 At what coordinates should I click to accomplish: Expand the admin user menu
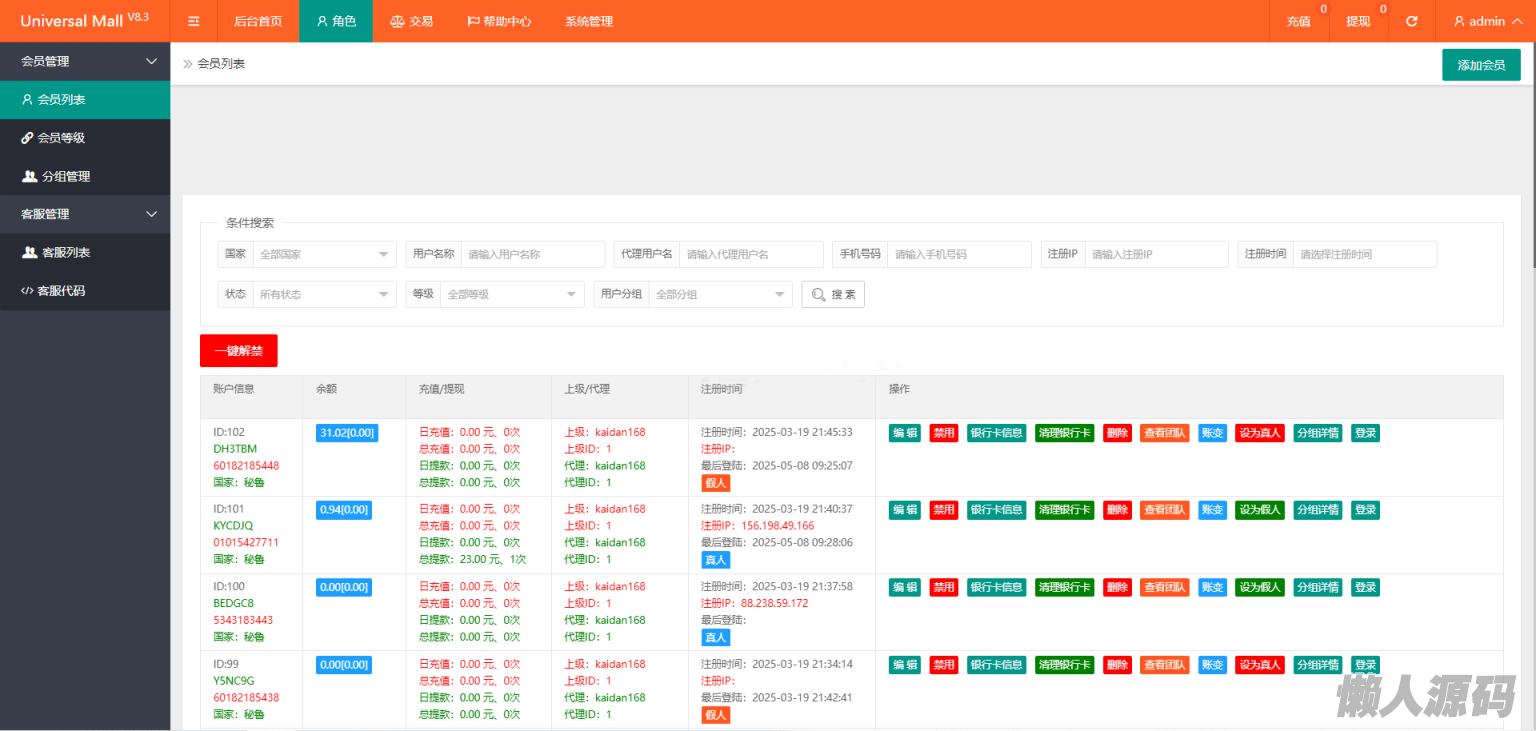coord(1487,21)
